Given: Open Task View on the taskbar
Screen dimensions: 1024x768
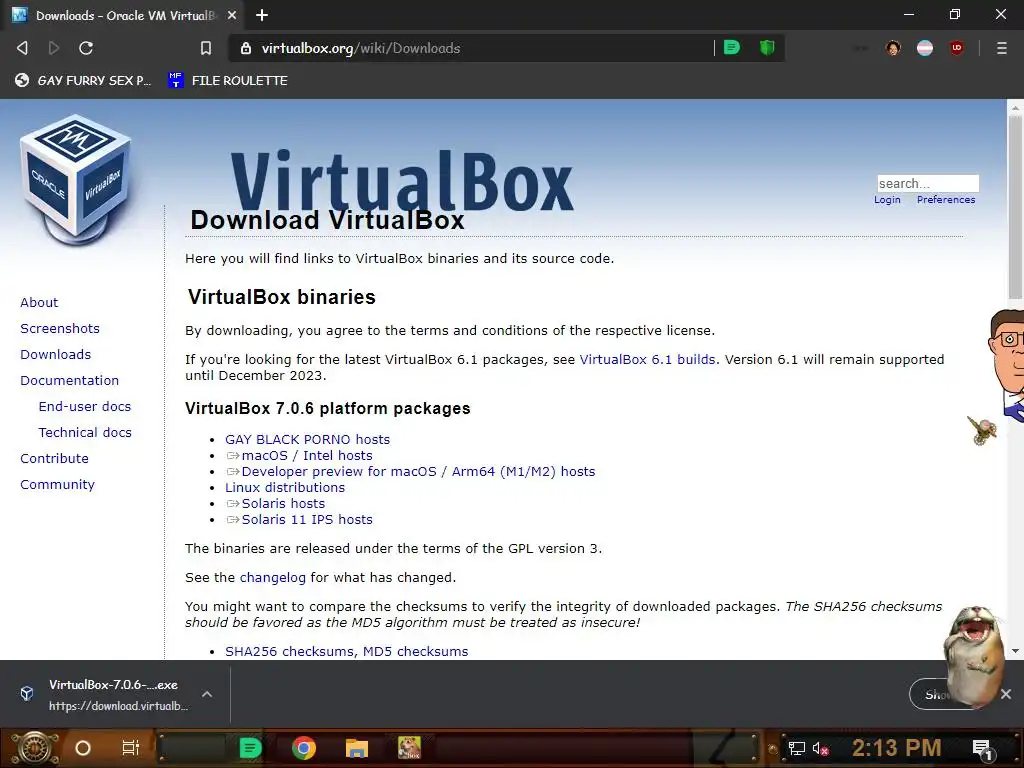Looking at the screenshot, I should click(x=131, y=748).
